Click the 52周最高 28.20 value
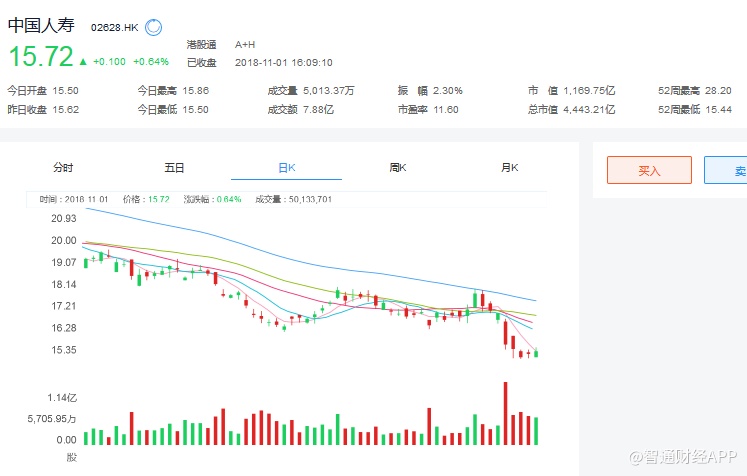 pos(718,90)
